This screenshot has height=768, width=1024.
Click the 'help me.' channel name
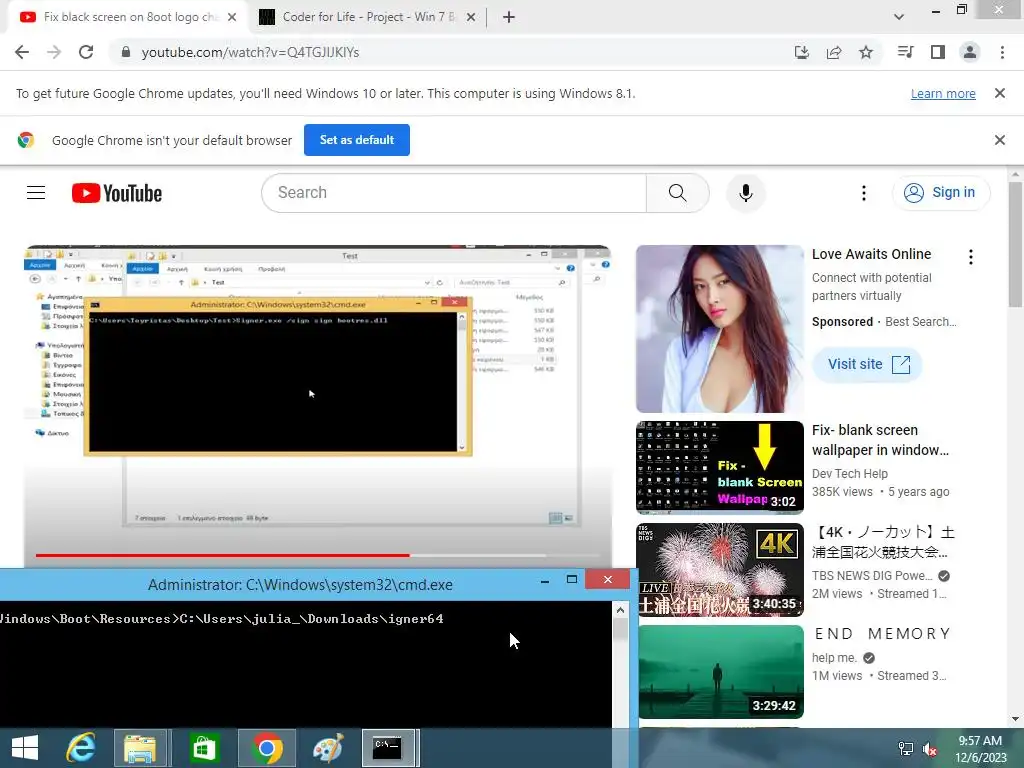tap(834, 658)
